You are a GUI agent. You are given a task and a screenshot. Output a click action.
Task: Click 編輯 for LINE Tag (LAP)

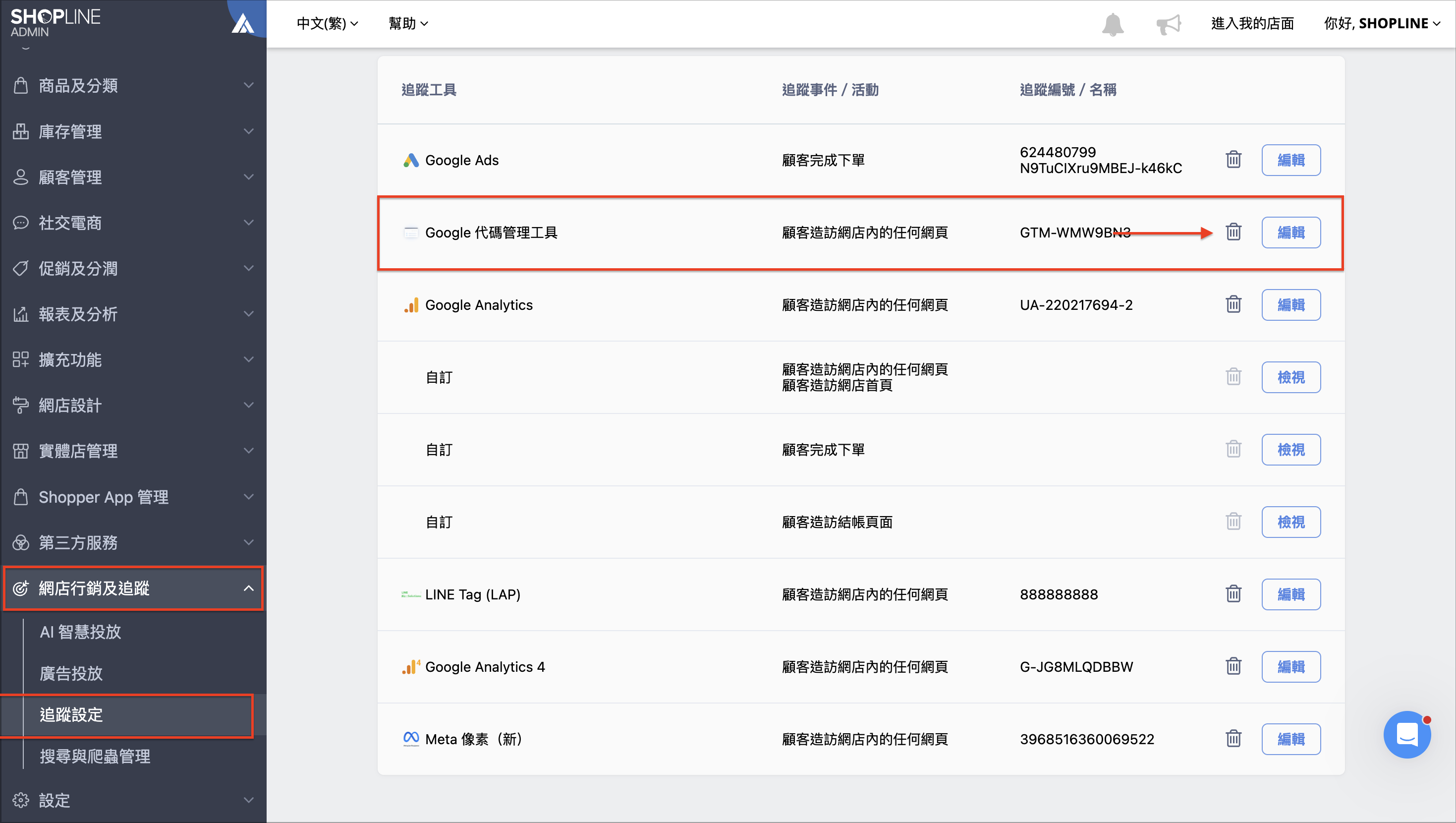tap(1291, 594)
